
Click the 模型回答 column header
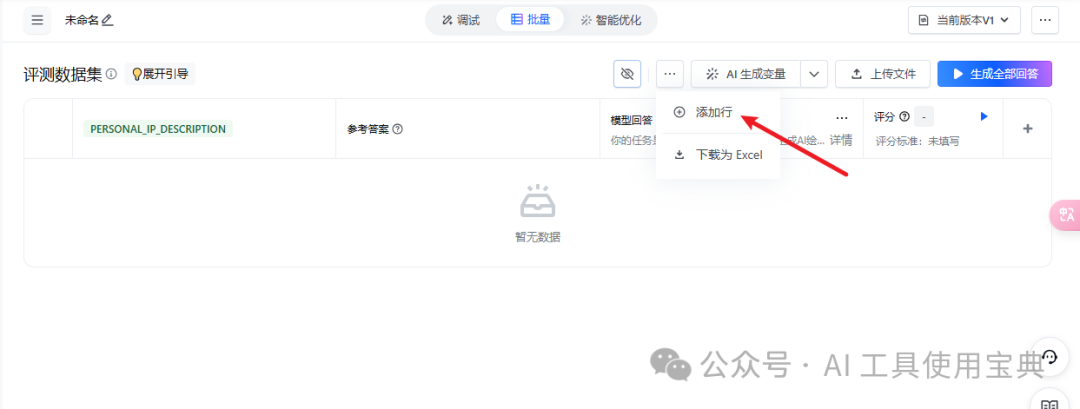[632, 120]
